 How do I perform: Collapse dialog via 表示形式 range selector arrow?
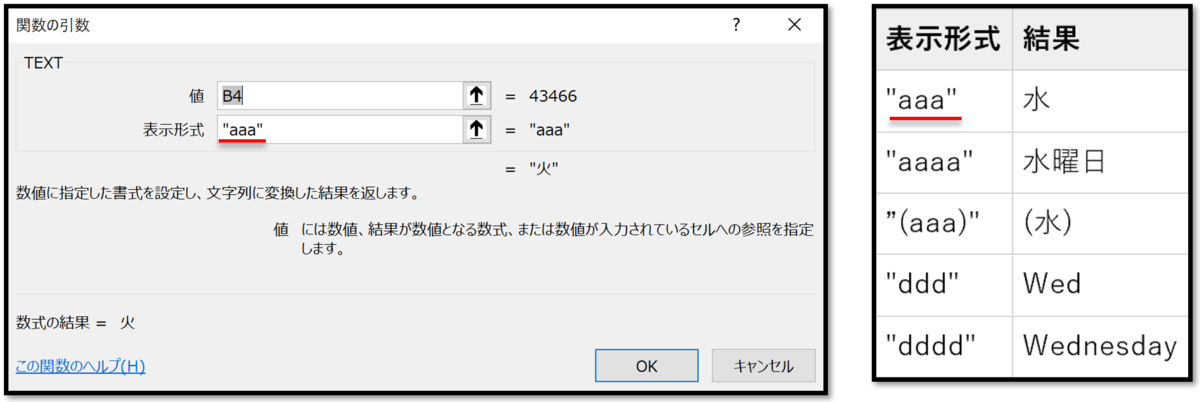[477, 129]
